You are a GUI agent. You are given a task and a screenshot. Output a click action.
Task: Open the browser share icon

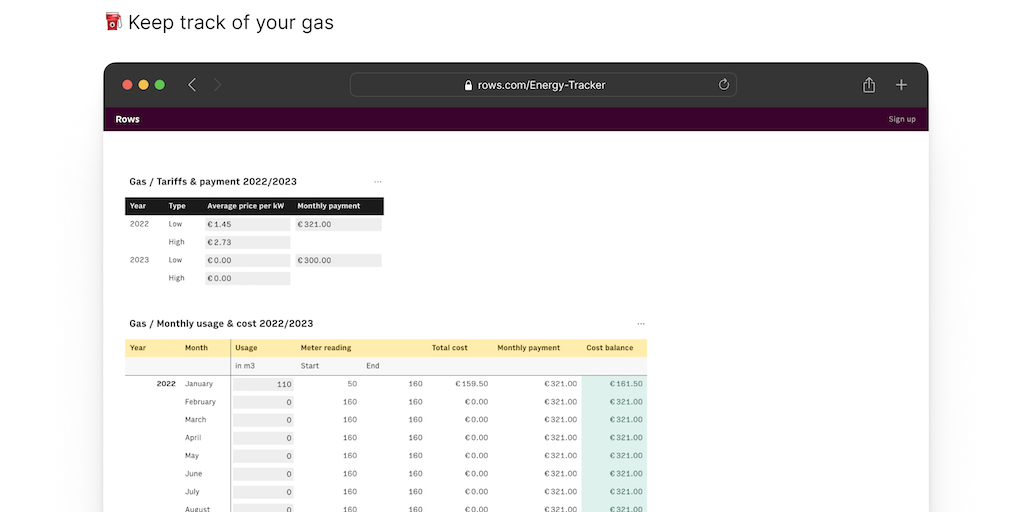[x=869, y=85]
